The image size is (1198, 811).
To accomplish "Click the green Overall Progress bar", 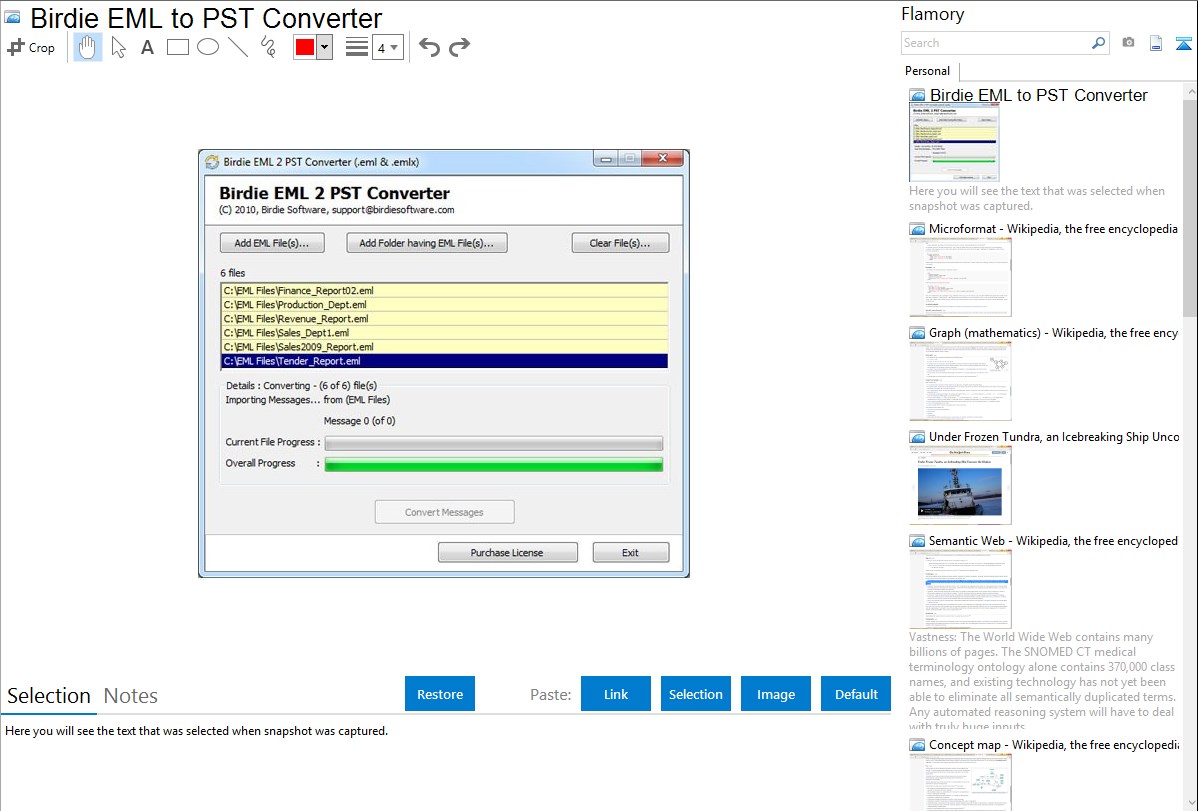I will [494, 464].
